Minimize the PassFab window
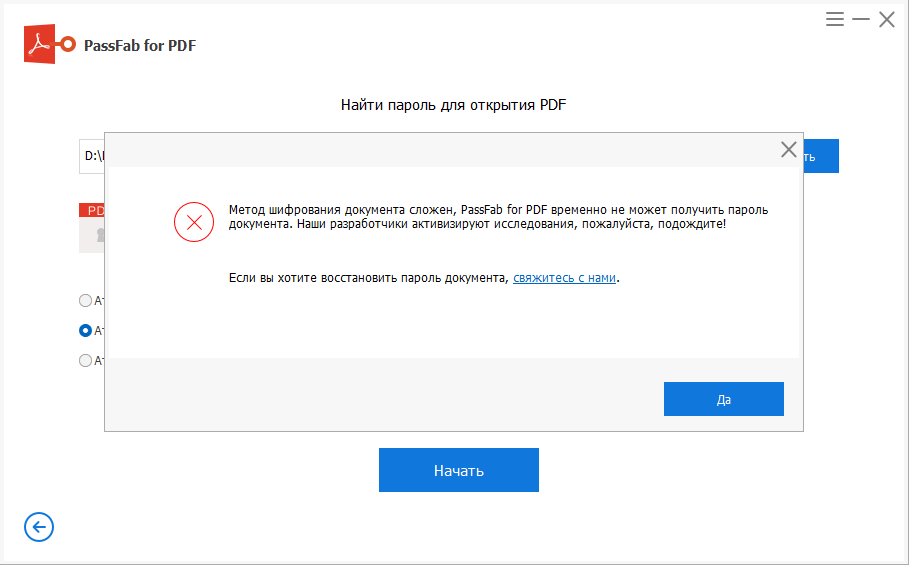 coord(861,19)
